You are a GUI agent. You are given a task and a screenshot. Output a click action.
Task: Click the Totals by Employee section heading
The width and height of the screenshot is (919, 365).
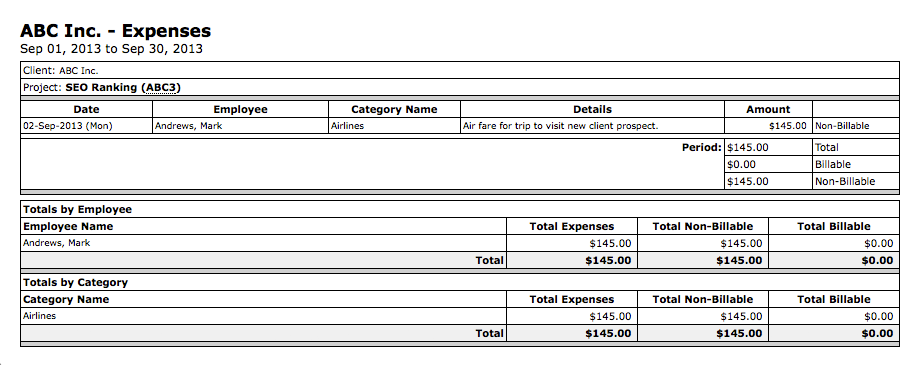pos(77,209)
